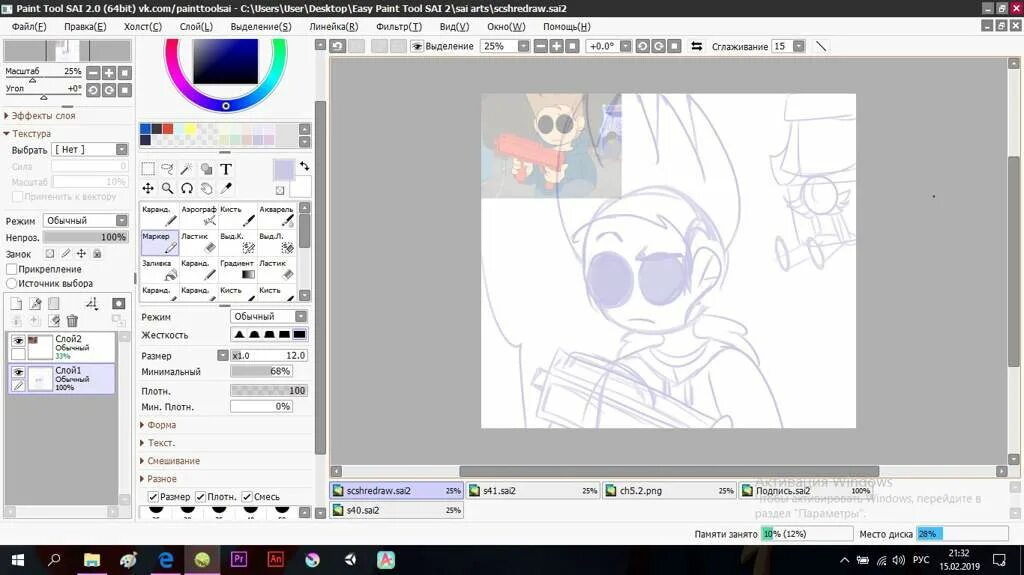The width and height of the screenshot is (1024, 575).
Task: Zoom in with navigator plus button
Action: pyautogui.click(x=109, y=73)
